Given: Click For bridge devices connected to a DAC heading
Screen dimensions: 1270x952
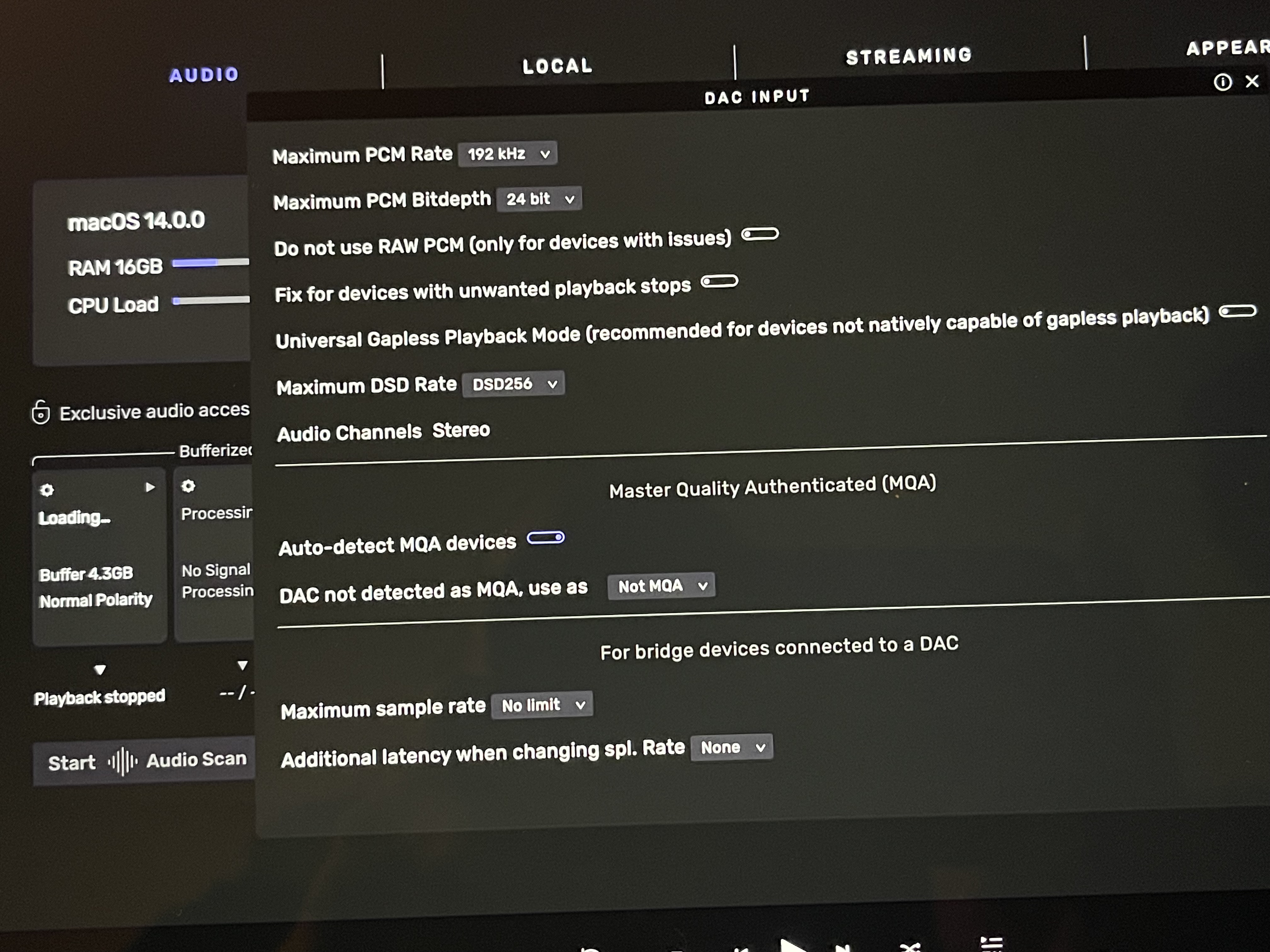Looking at the screenshot, I should point(779,648).
